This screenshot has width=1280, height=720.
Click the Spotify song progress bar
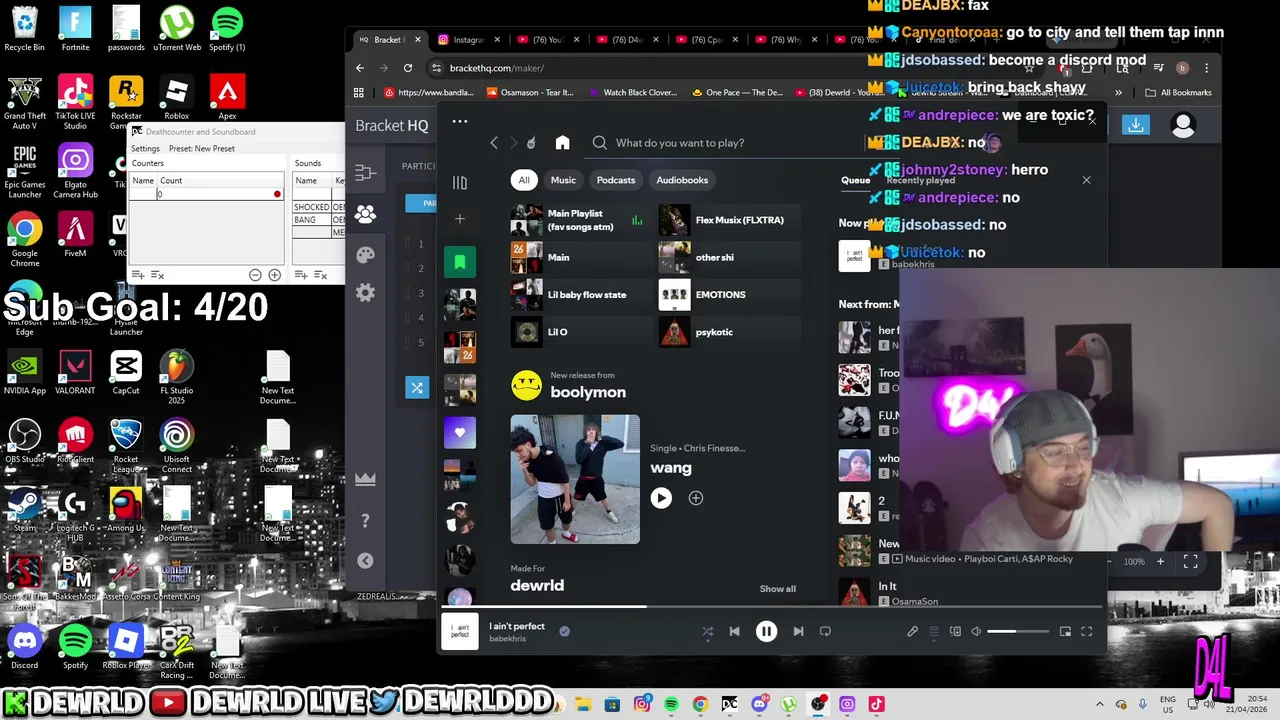click(x=772, y=606)
